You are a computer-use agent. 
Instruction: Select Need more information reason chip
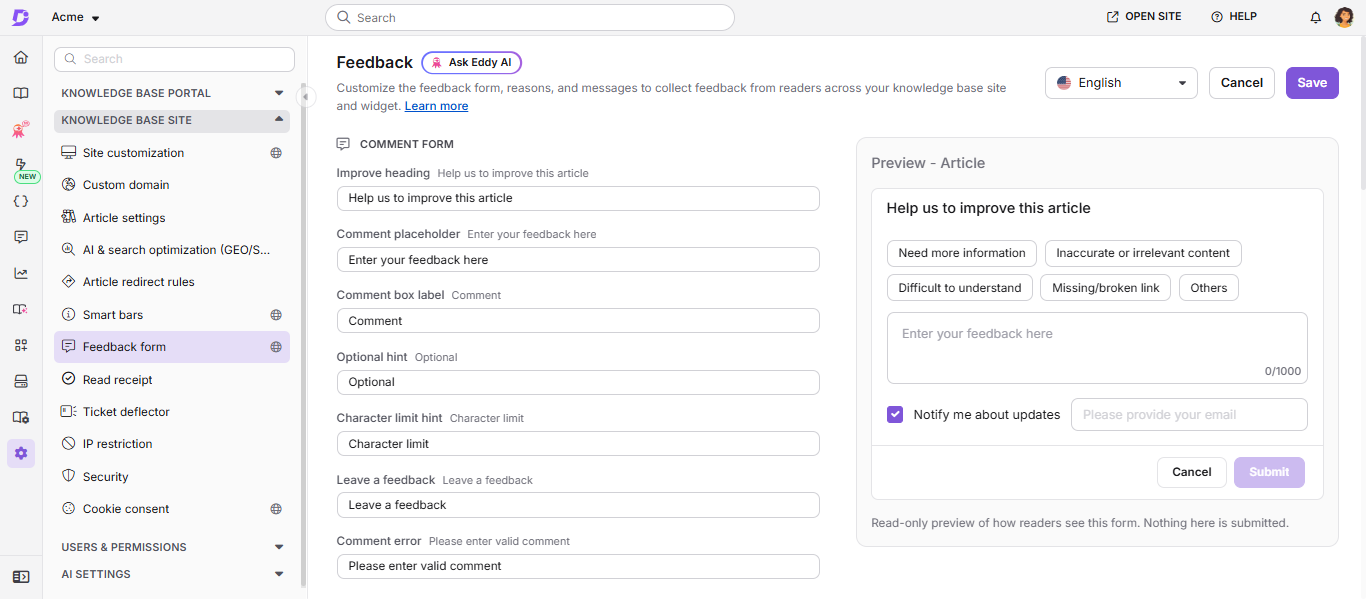[x=962, y=253]
